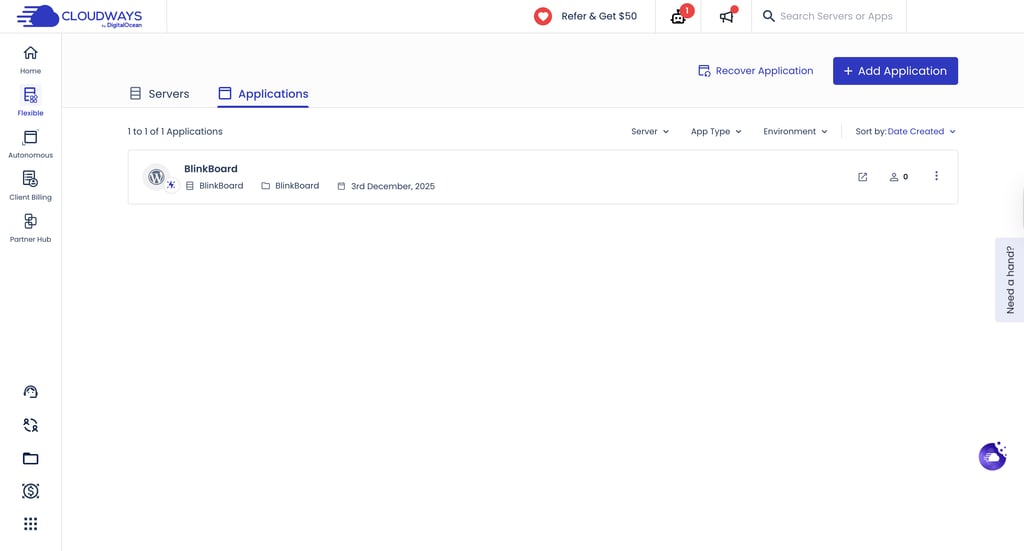This screenshot has width=1024, height=551.
Task: Click the 1 to 1 of 1 Applications text
Action: point(175,131)
